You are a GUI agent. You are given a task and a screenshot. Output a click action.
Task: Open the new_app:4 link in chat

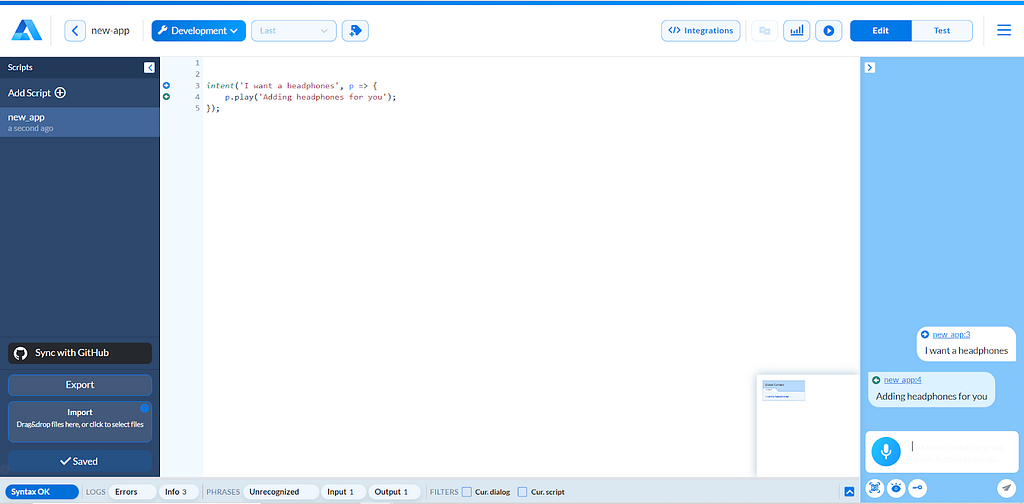pos(903,380)
